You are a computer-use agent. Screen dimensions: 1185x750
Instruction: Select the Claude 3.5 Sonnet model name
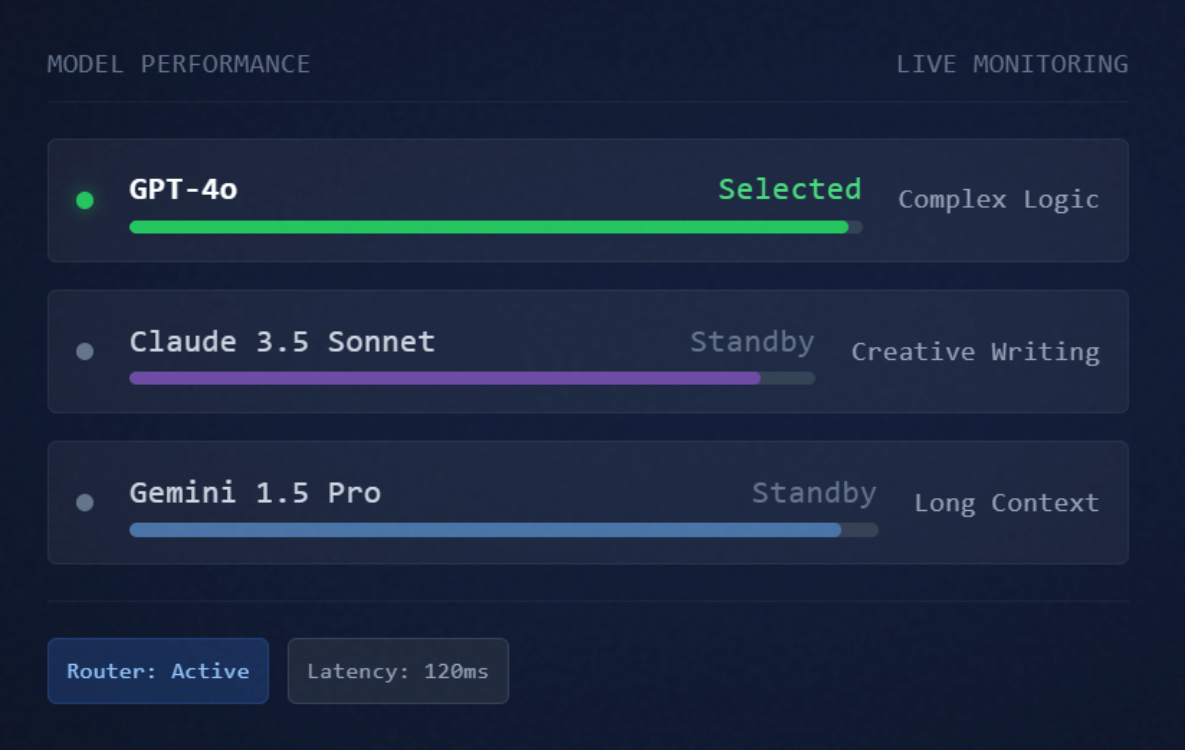coord(282,341)
